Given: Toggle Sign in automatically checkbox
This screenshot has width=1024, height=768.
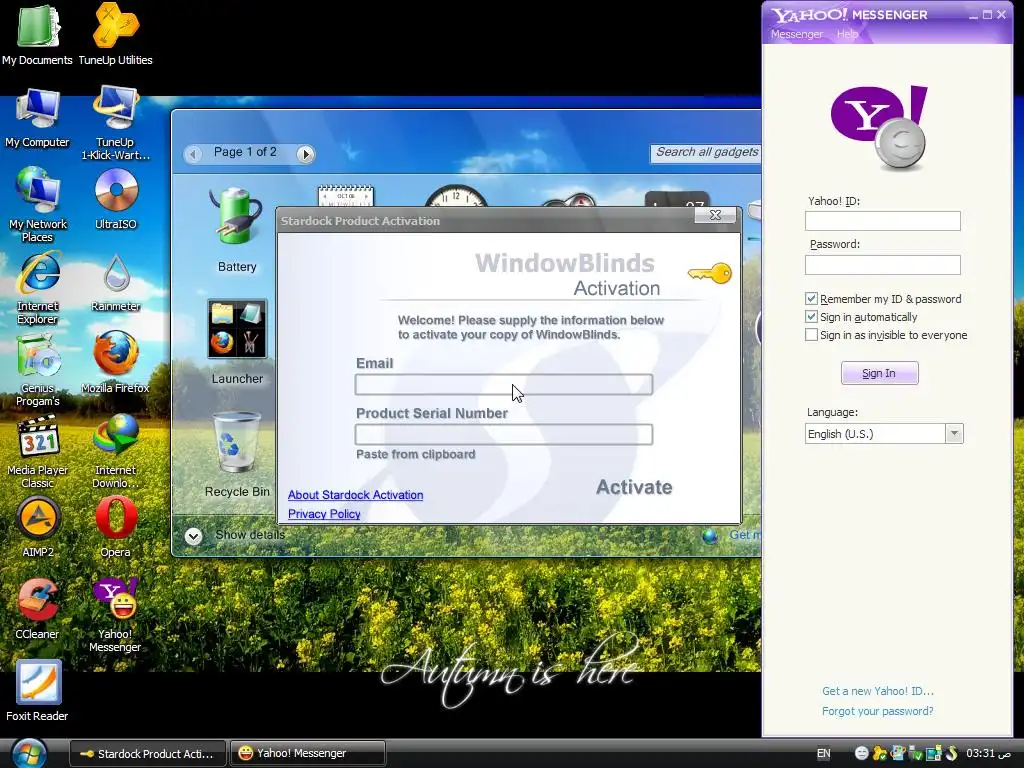Looking at the screenshot, I should click(x=811, y=317).
